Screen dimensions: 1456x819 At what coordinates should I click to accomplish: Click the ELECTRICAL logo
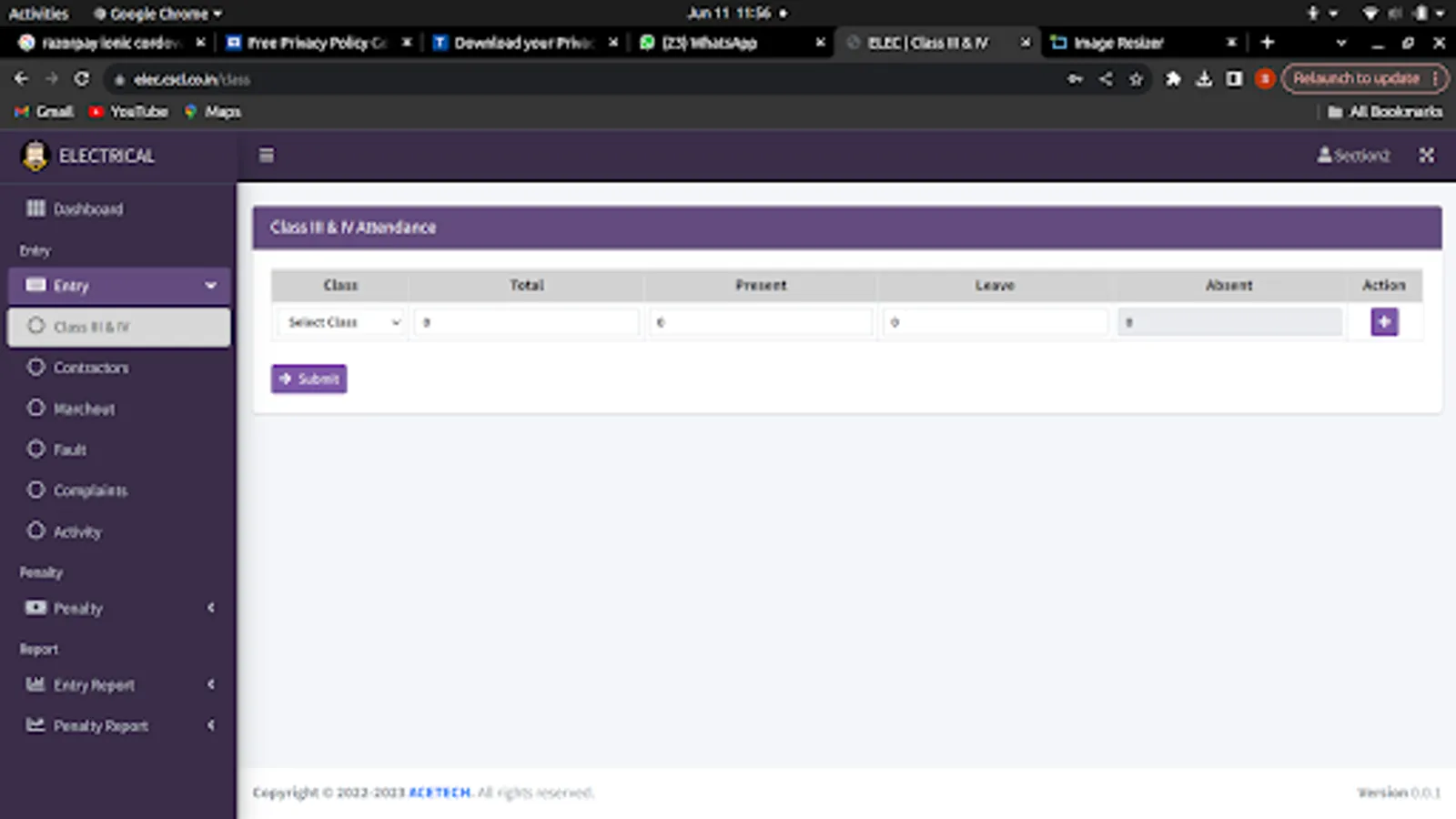coord(89,156)
